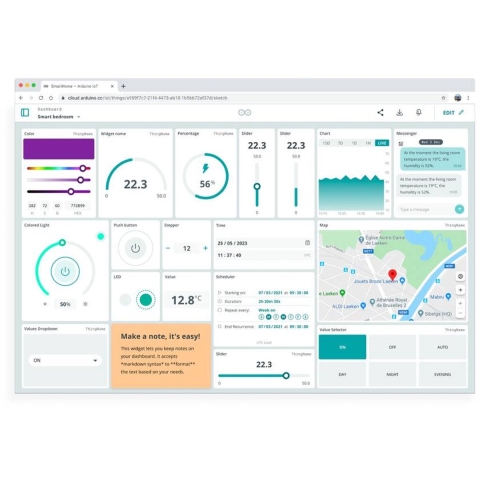The image size is (480, 480).
Task: Bookmark the page with star icon
Action: [443, 98]
